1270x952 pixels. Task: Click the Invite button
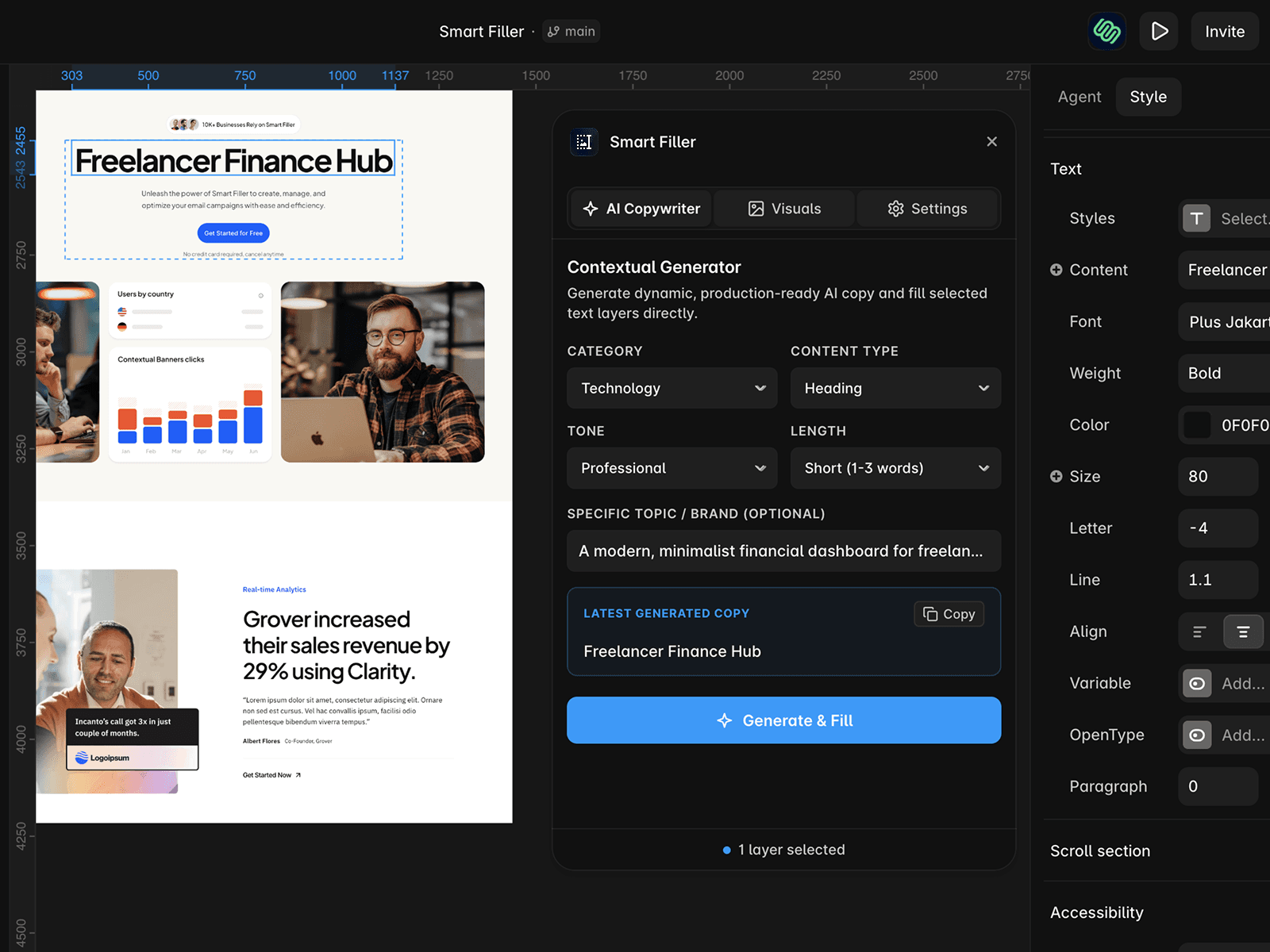(1225, 32)
